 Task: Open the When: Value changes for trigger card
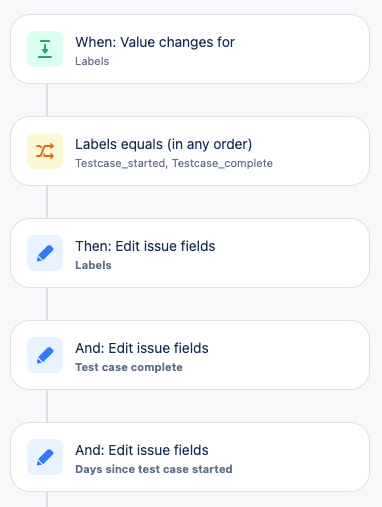coord(190,49)
